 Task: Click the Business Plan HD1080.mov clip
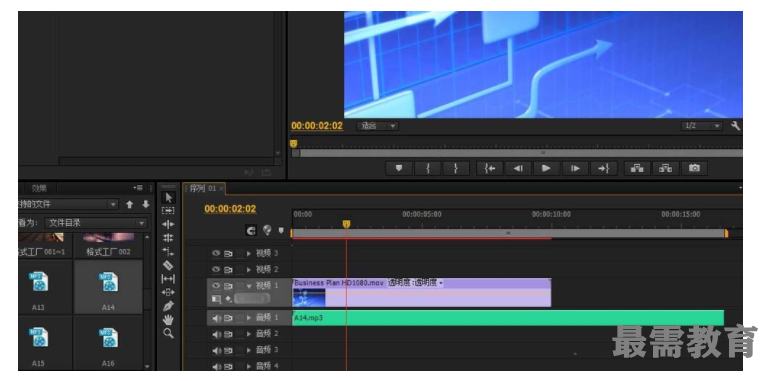pos(421,292)
